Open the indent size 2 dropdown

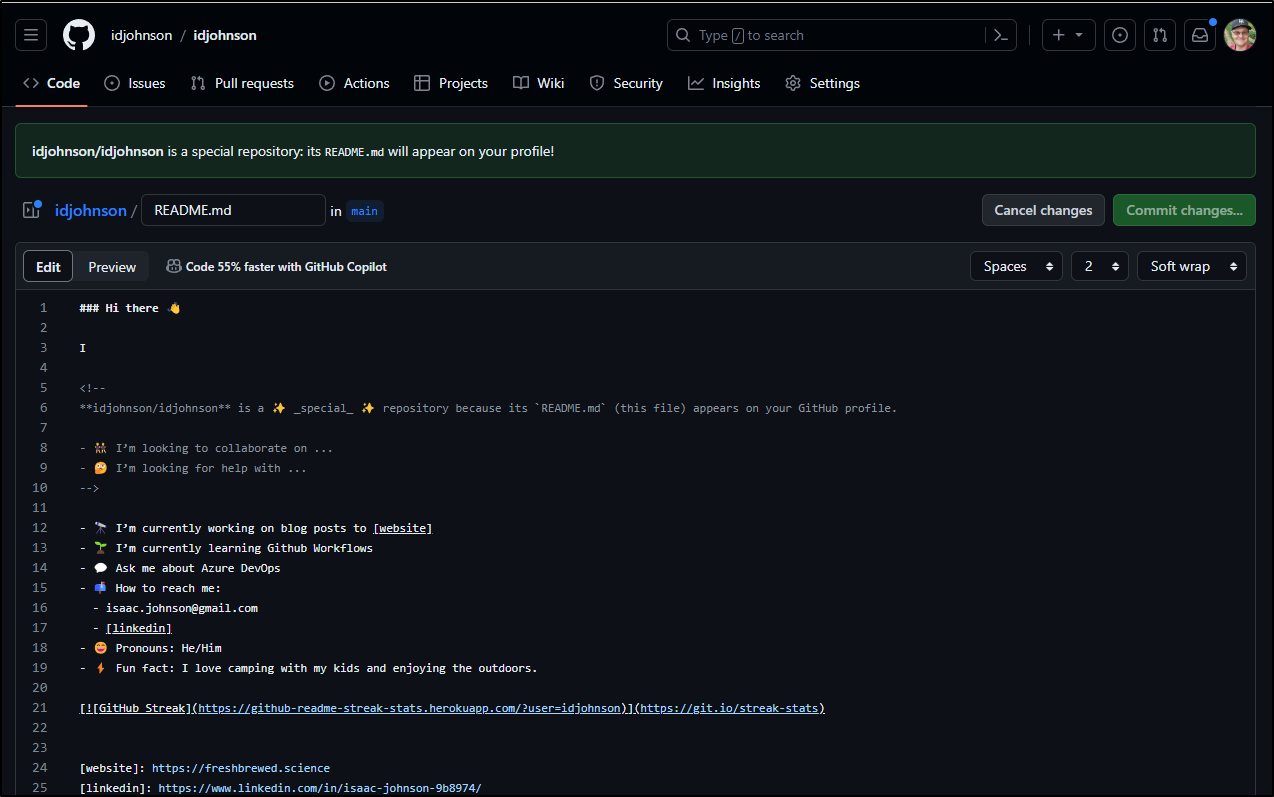tap(1100, 266)
